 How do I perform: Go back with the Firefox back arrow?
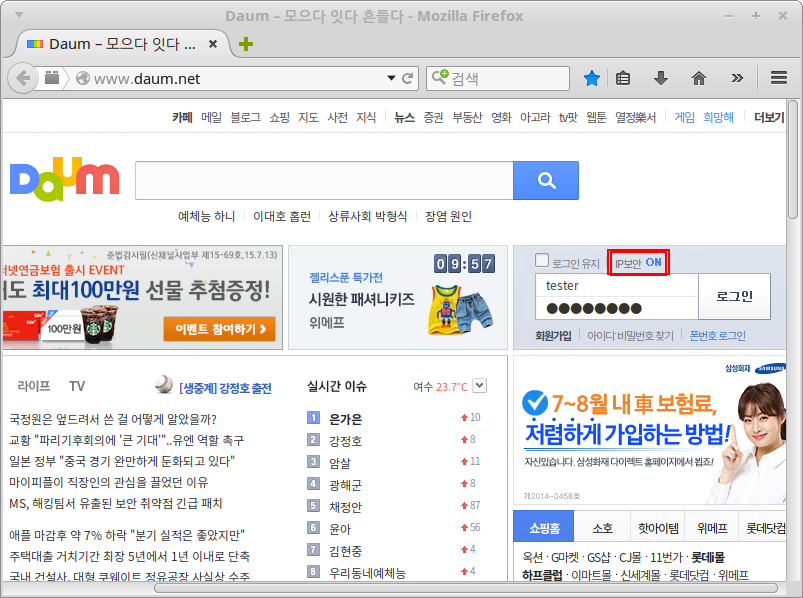(x=23, y=78)
